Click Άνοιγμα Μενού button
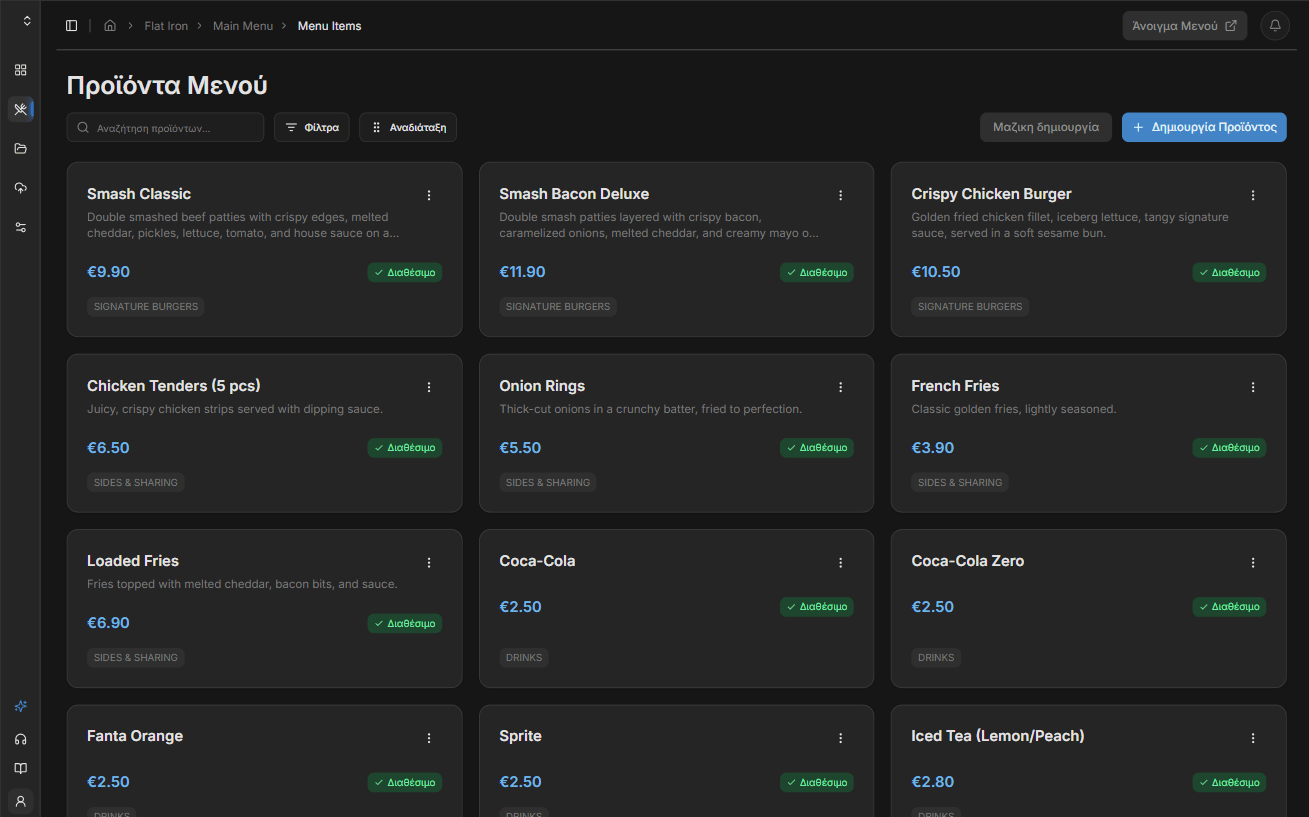 pyautogui.click(x=1184, y=26)
